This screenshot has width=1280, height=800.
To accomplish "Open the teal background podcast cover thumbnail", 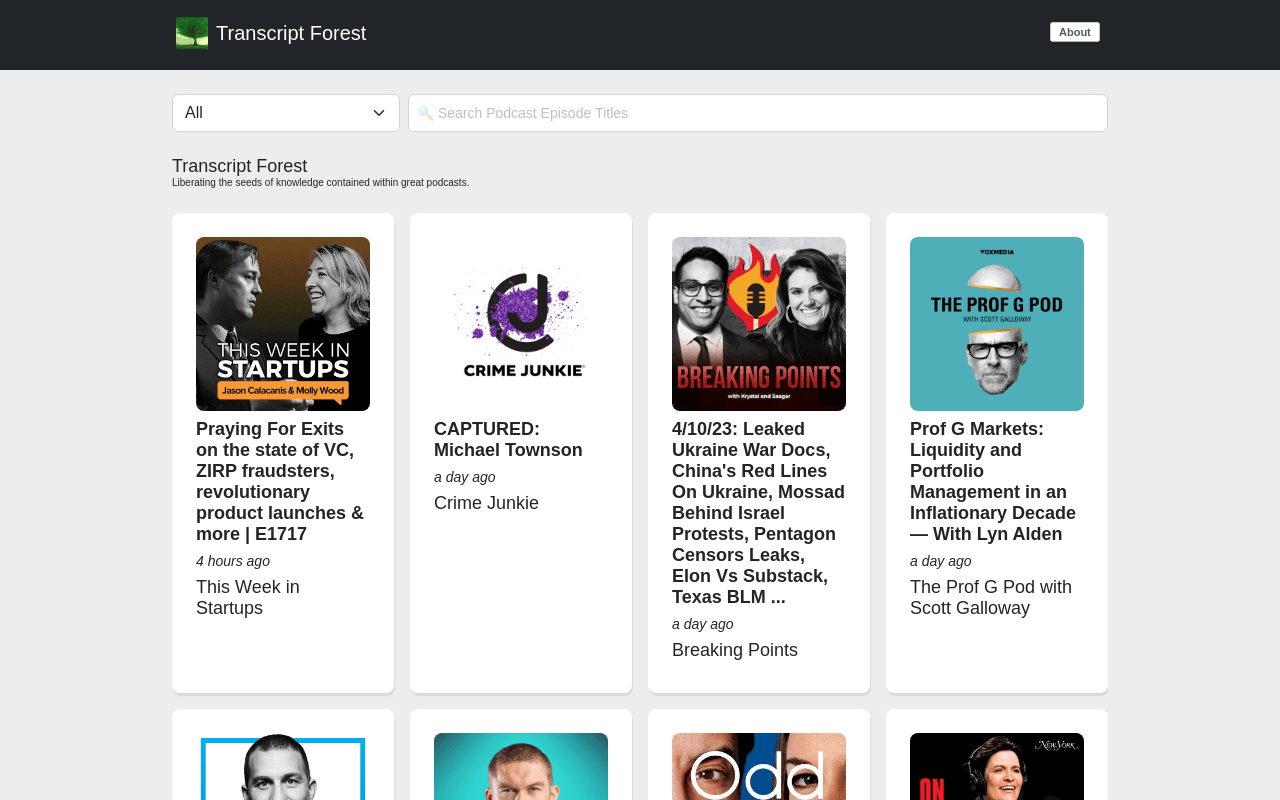I will click(x=521, y=767).
